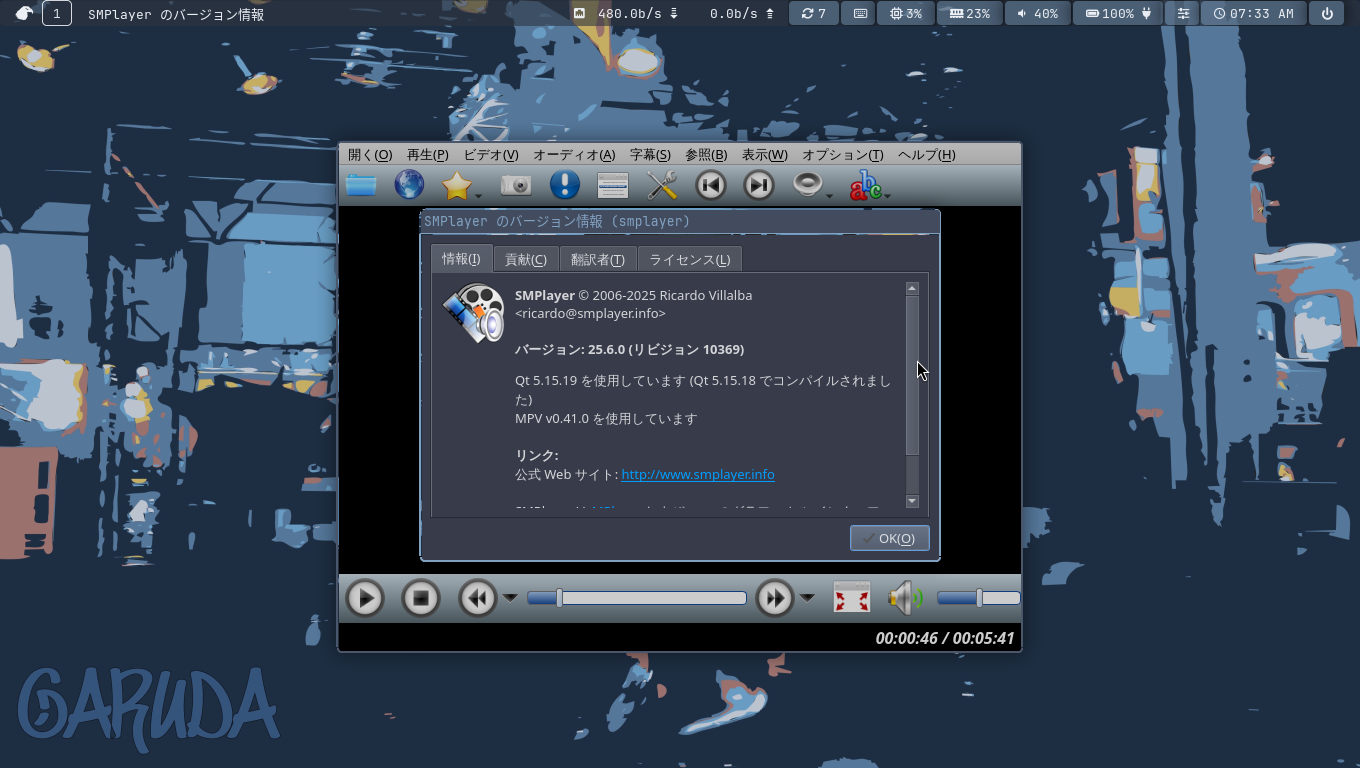Expand the favorites star dropdown arrow
Image resolution: width=1360 pixels, height=768 pixels.
[x=479, y=195]
